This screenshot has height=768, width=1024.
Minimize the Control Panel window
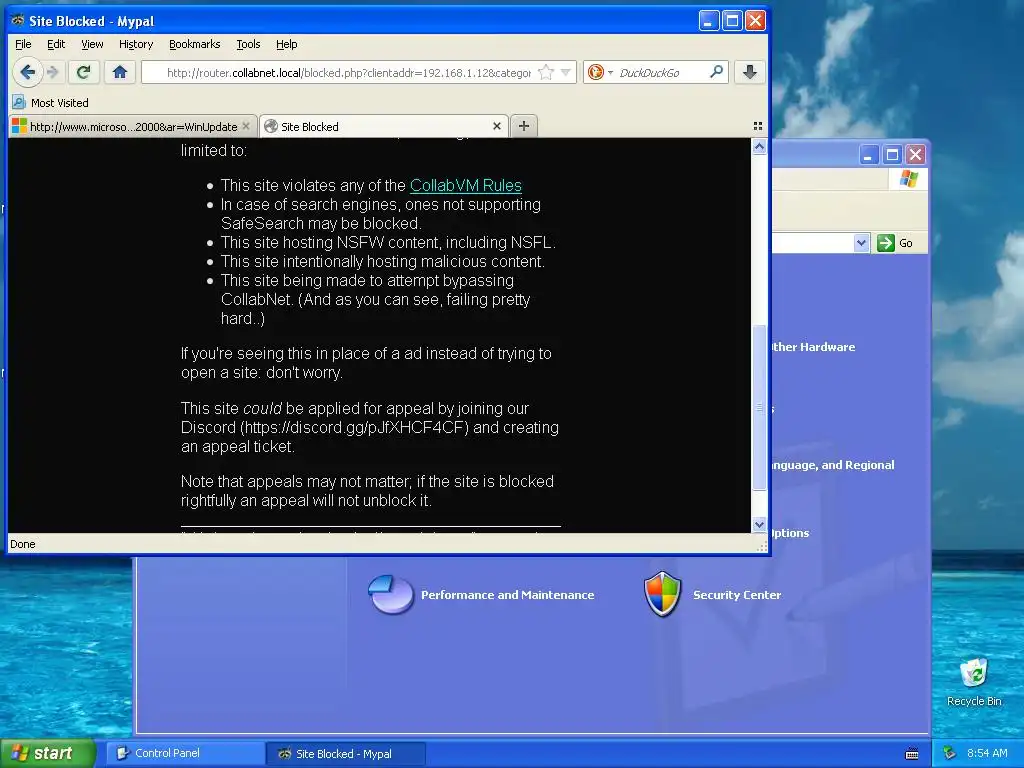pos(868,155)
